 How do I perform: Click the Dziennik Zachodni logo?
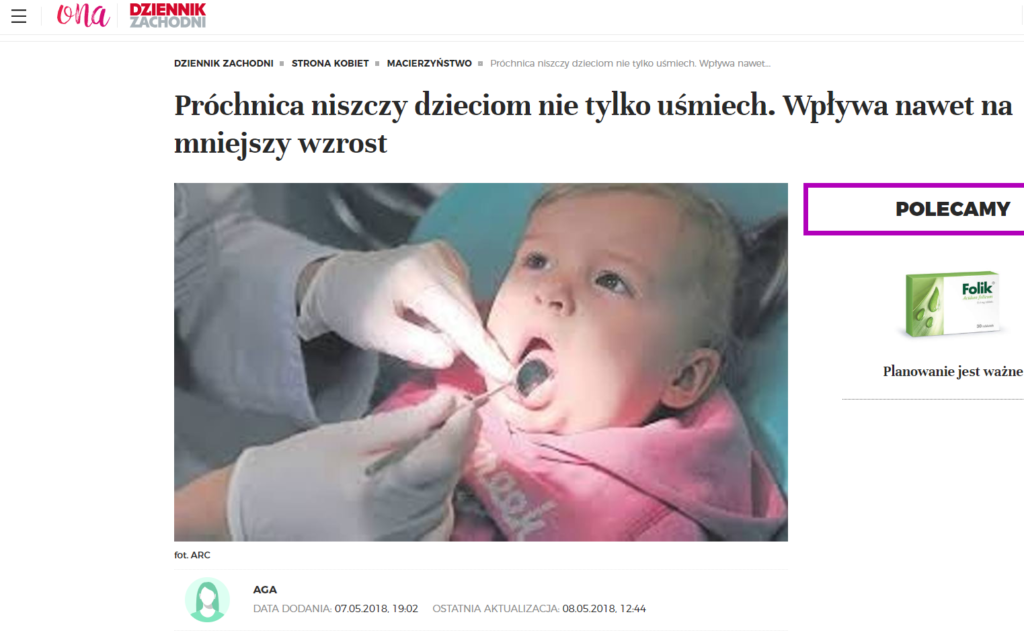click(168, 15)
